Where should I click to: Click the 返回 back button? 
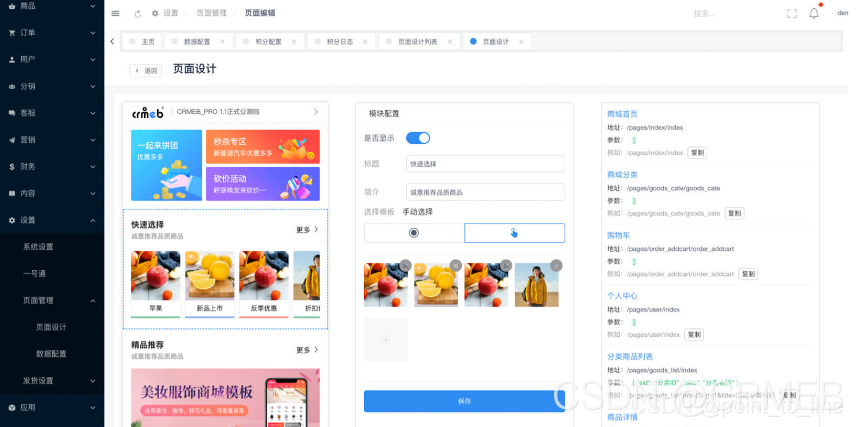[146, 71]
